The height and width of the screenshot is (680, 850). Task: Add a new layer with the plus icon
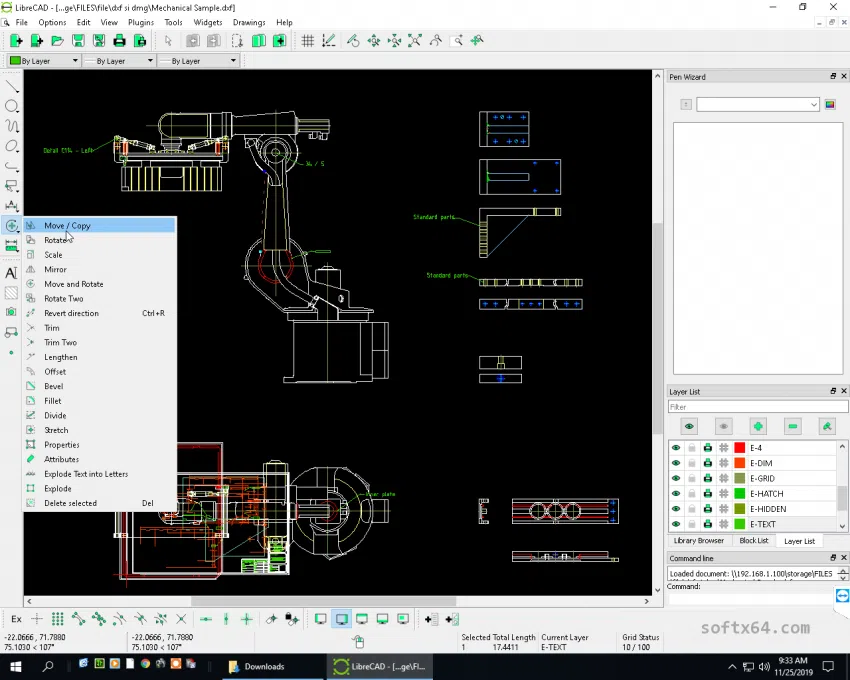click(x=758, y=427)
